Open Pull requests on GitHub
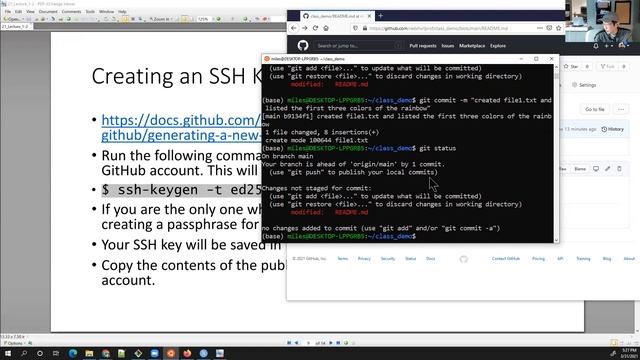The image size is (640, 360). tap(423, 46)
